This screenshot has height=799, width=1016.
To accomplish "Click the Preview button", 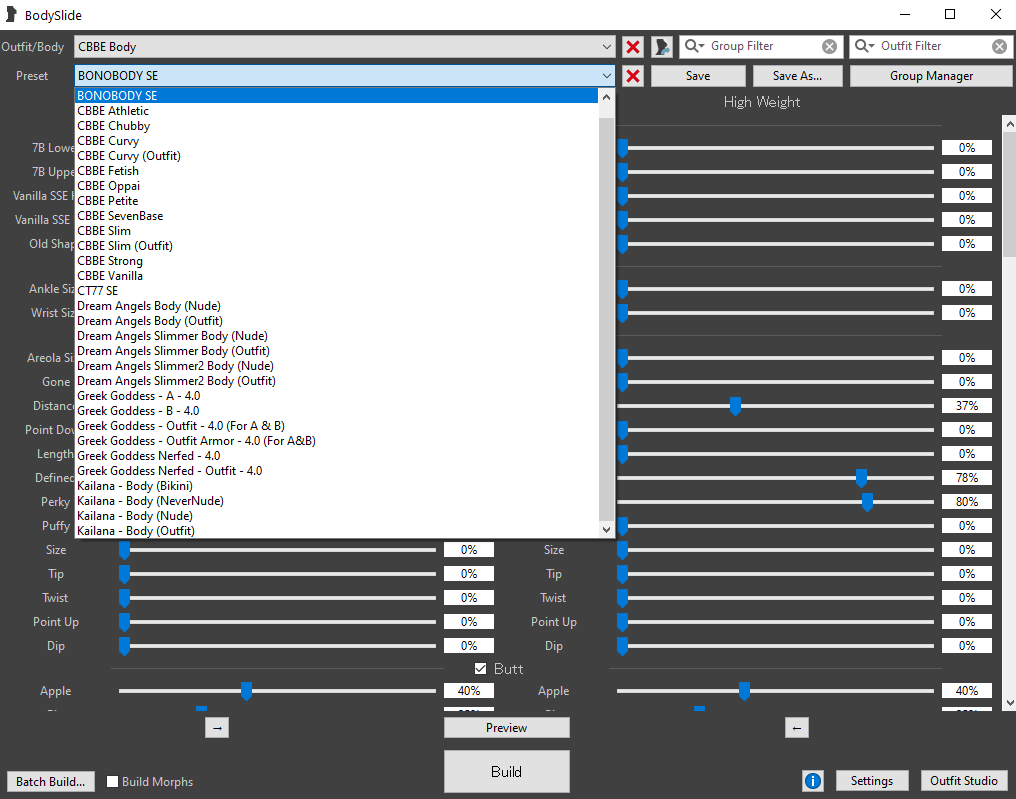I will click(506, 728).
